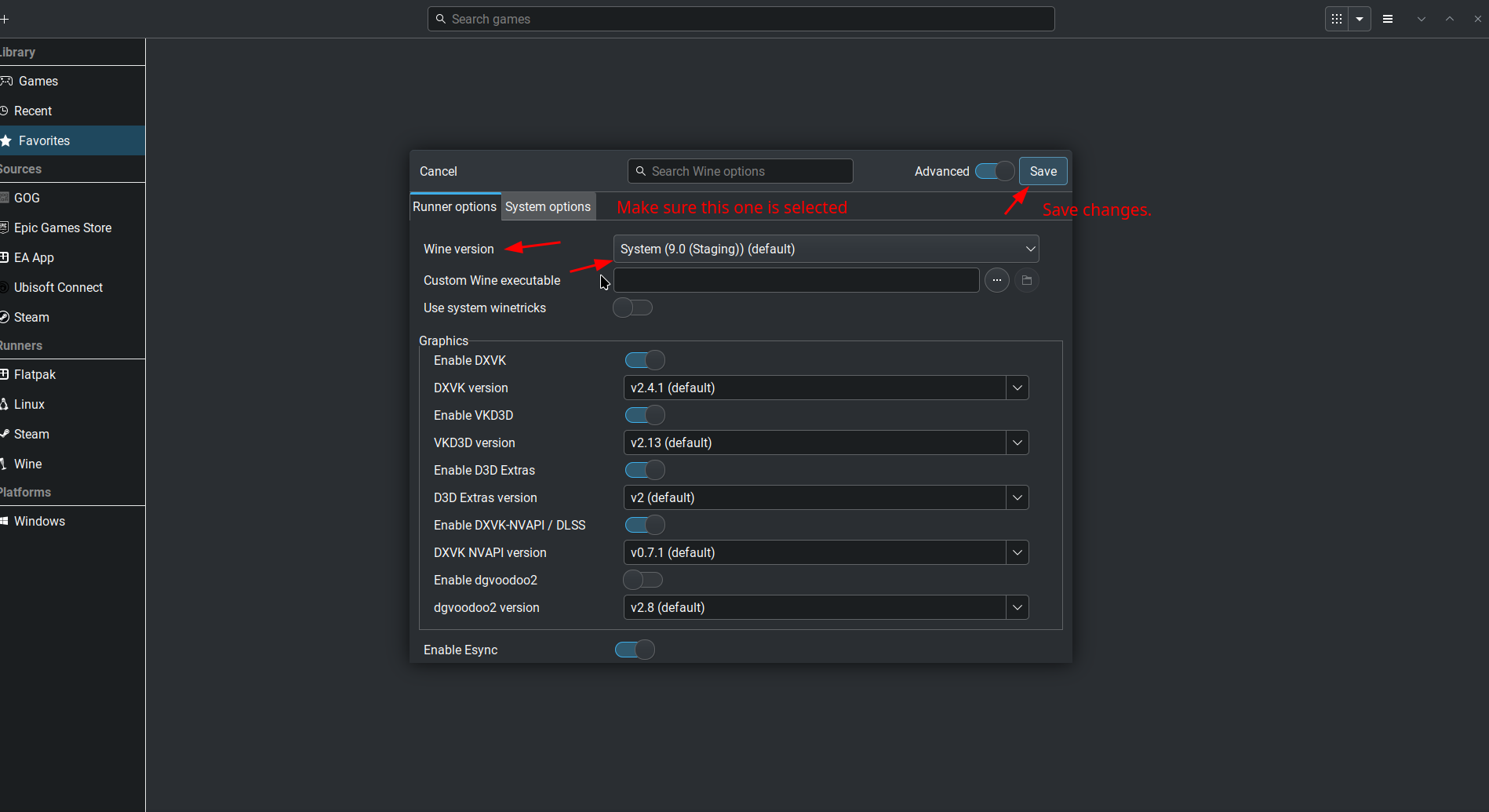Open the Epic Games Store source
Image resolution: width=1489 pixels, height=812 pixels.
click(64, 228)
